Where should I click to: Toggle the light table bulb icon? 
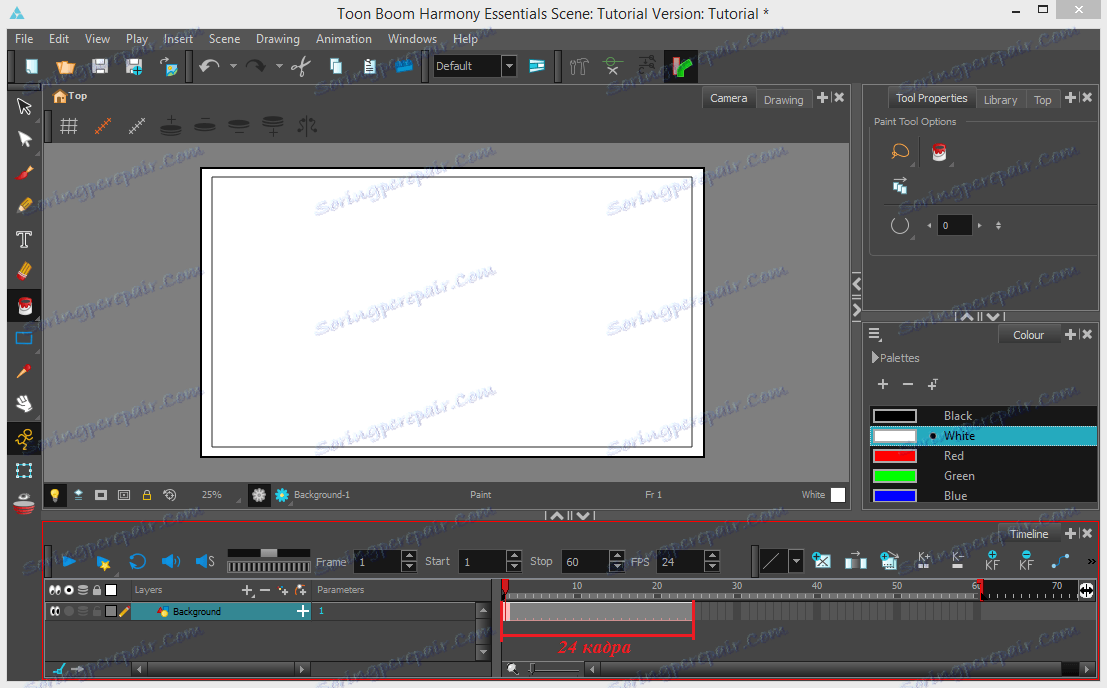(55, 495)
